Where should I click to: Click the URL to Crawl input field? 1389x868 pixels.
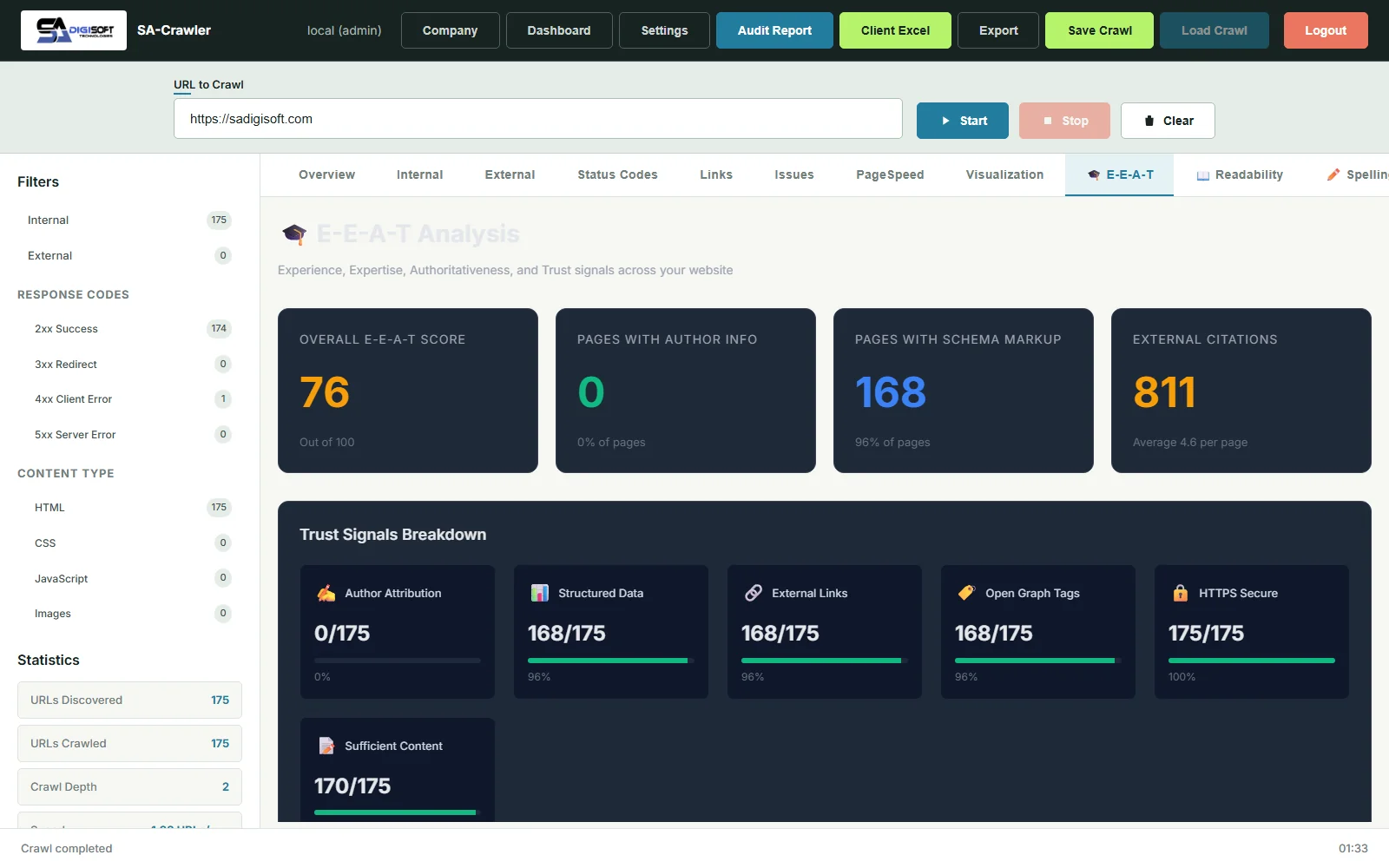[538, 119]
